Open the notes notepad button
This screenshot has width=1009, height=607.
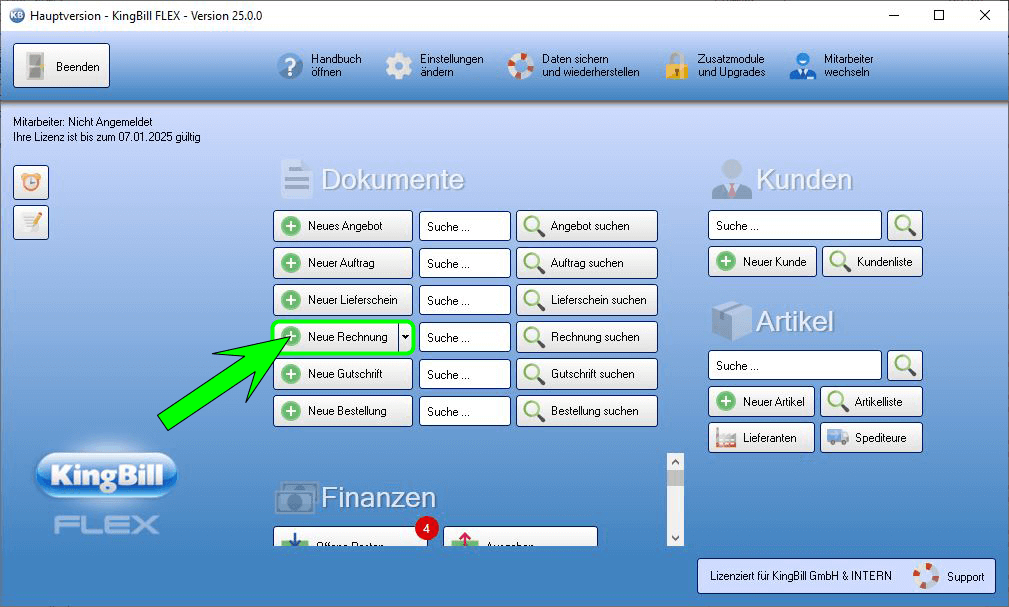tap(31, 222)
